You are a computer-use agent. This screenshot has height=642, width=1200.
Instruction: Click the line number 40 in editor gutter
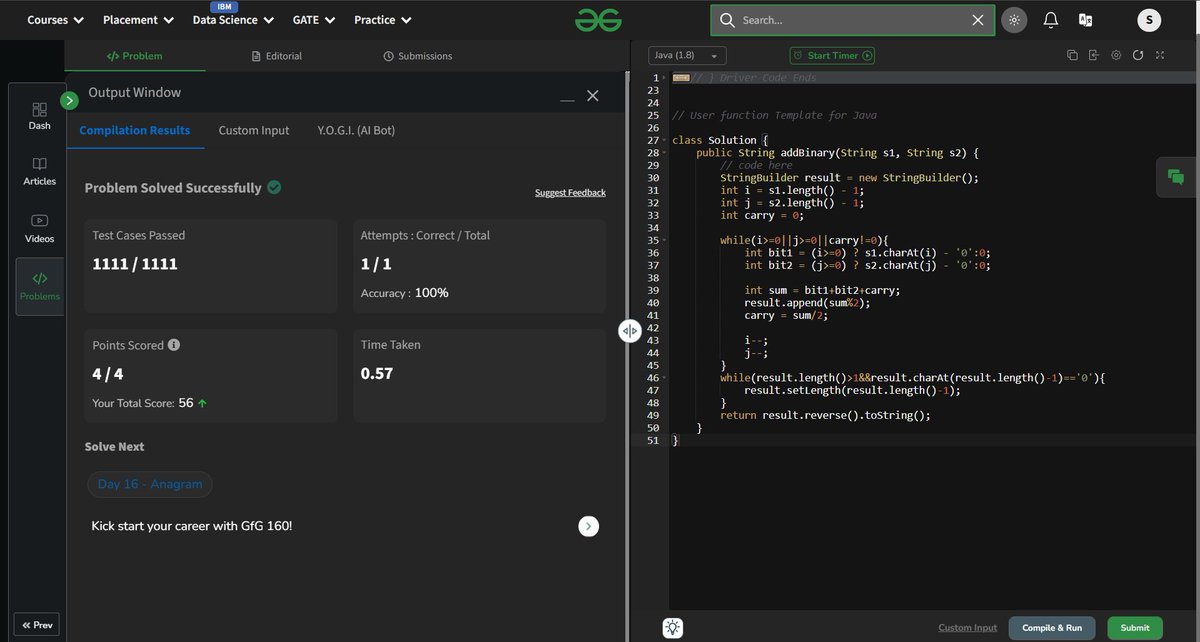click(x=653, y=303)
